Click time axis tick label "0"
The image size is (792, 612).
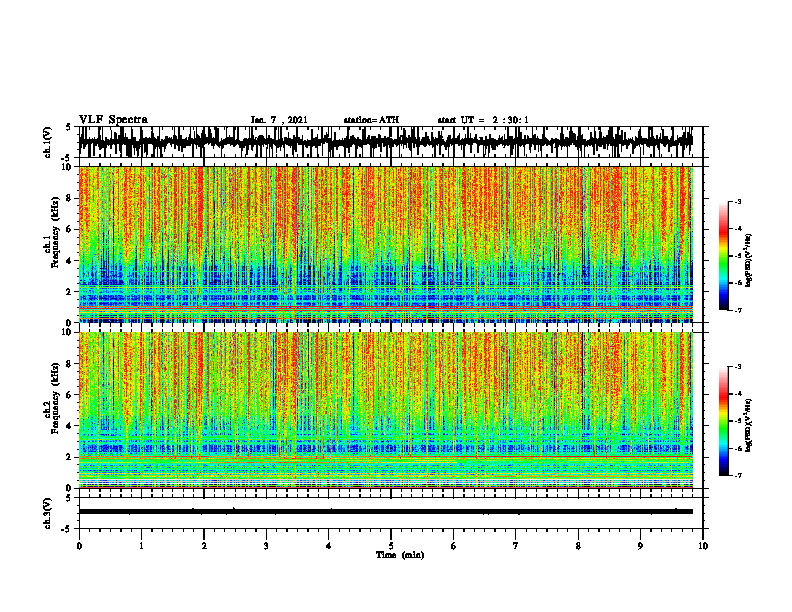coord(79,546)
